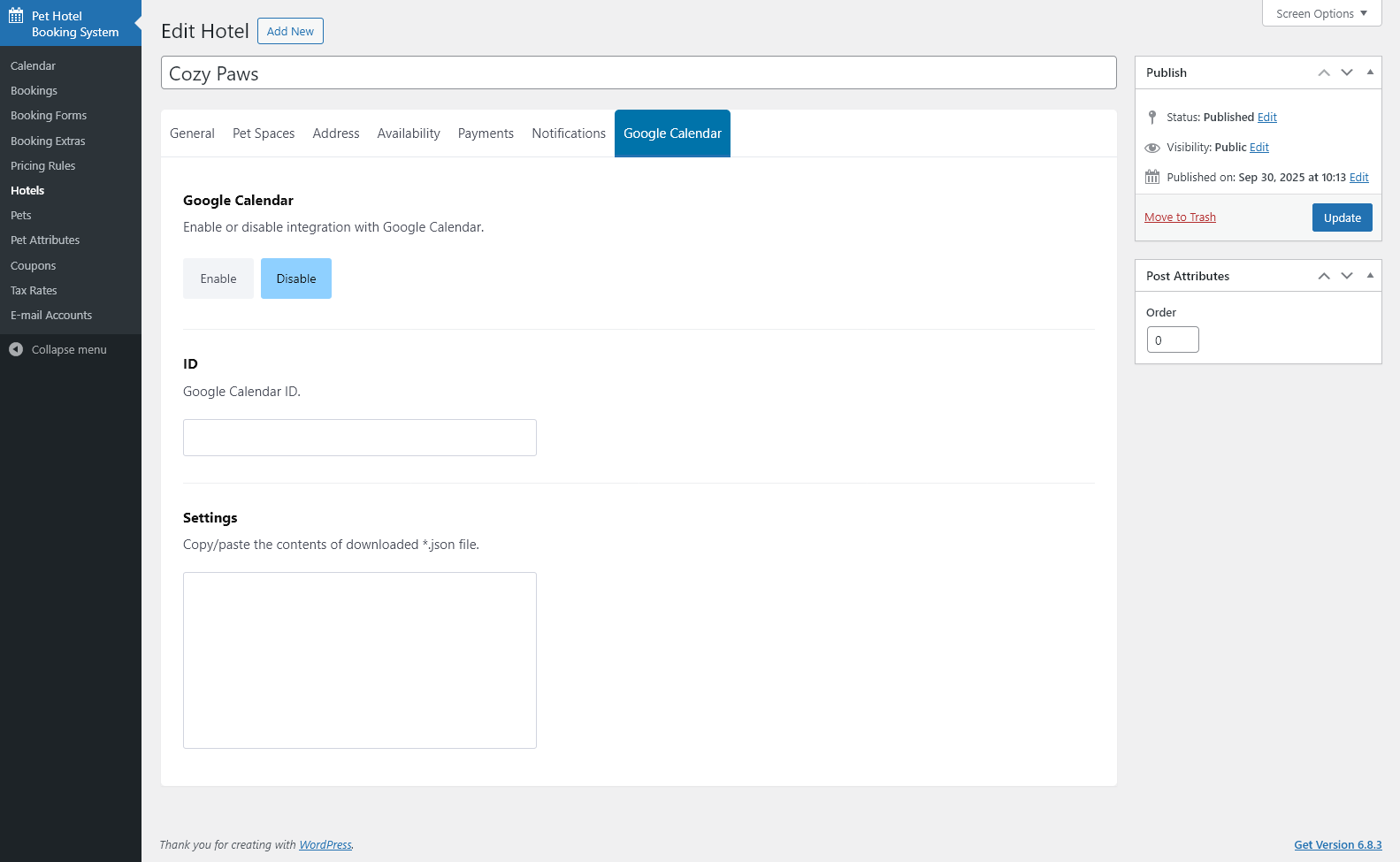The image size is (1400, 862).
Task: Click the published date calendar icon
Action: (1152, 177)
